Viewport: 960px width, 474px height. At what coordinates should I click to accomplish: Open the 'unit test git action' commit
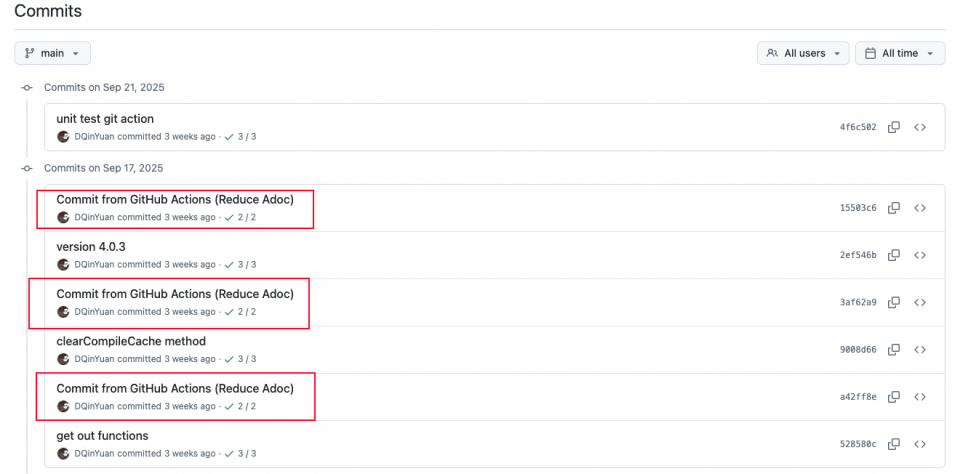click(x=105, y=119)
